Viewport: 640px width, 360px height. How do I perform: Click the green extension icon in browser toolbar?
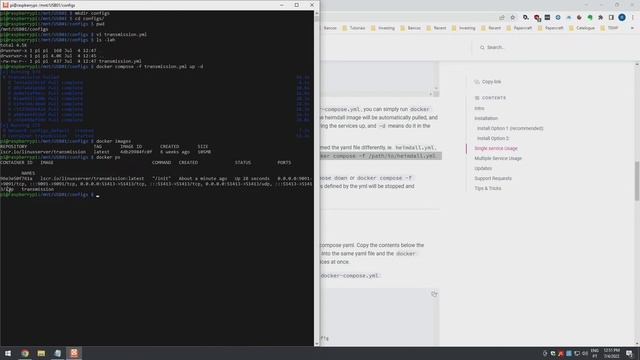(590, 17)
